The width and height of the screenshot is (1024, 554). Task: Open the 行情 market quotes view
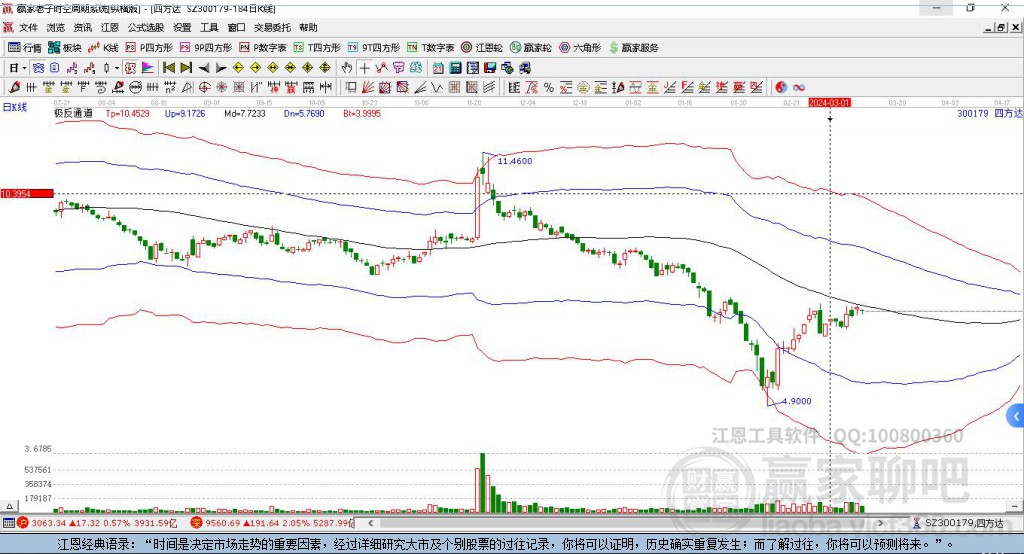tap(24, 48)
